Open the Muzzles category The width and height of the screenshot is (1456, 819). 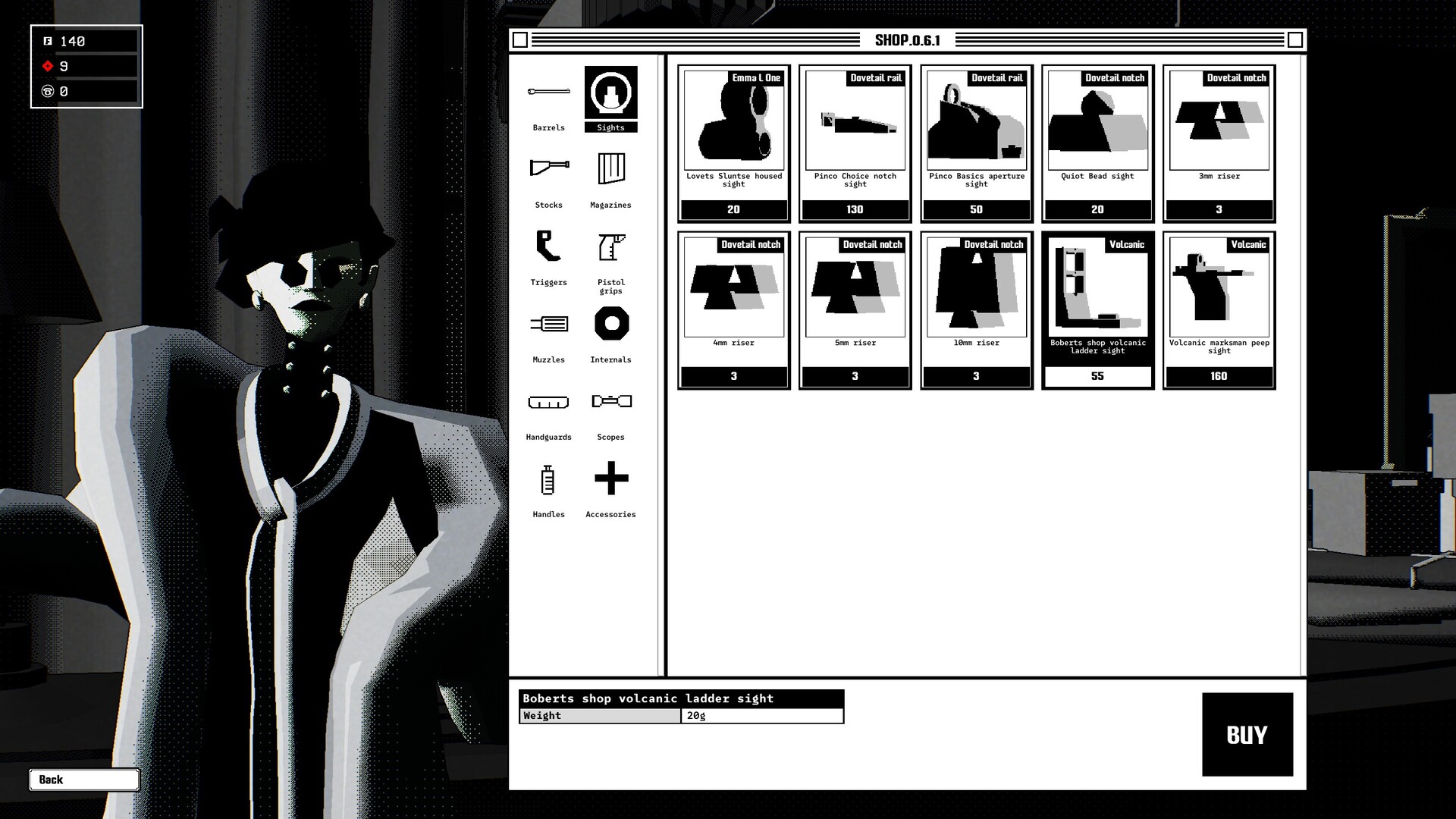(548, 331)
